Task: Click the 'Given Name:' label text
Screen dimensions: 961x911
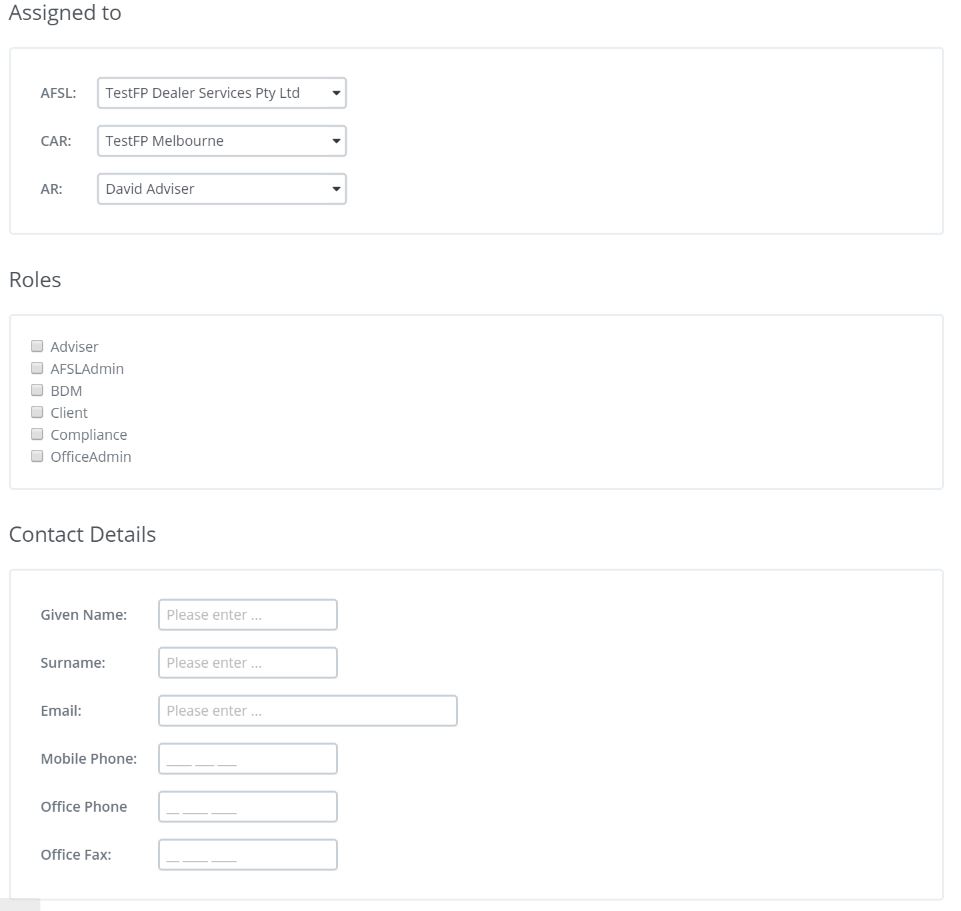Action: point(84,615)
